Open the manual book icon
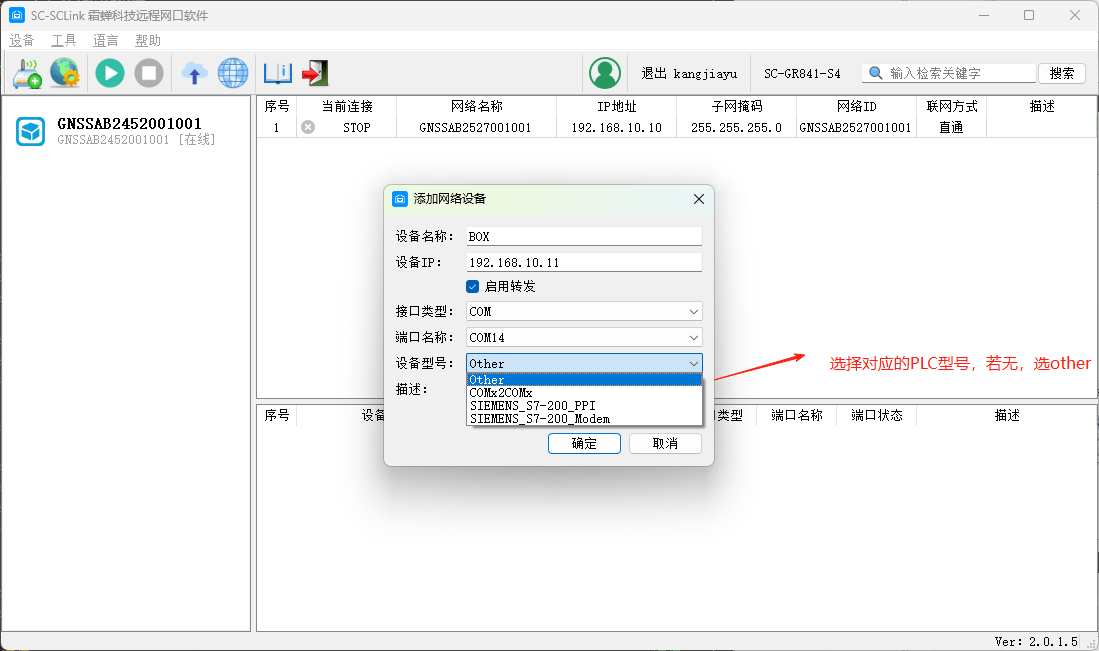Image resolution: width=1099 pixels, height=651 pixels. click(278, 73)
